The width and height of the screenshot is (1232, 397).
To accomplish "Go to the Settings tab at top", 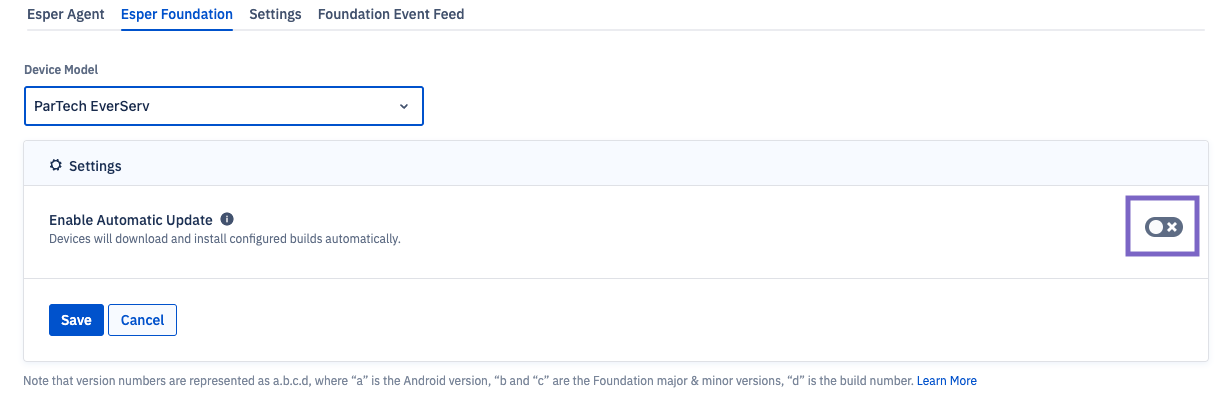I will pos(275,15).
